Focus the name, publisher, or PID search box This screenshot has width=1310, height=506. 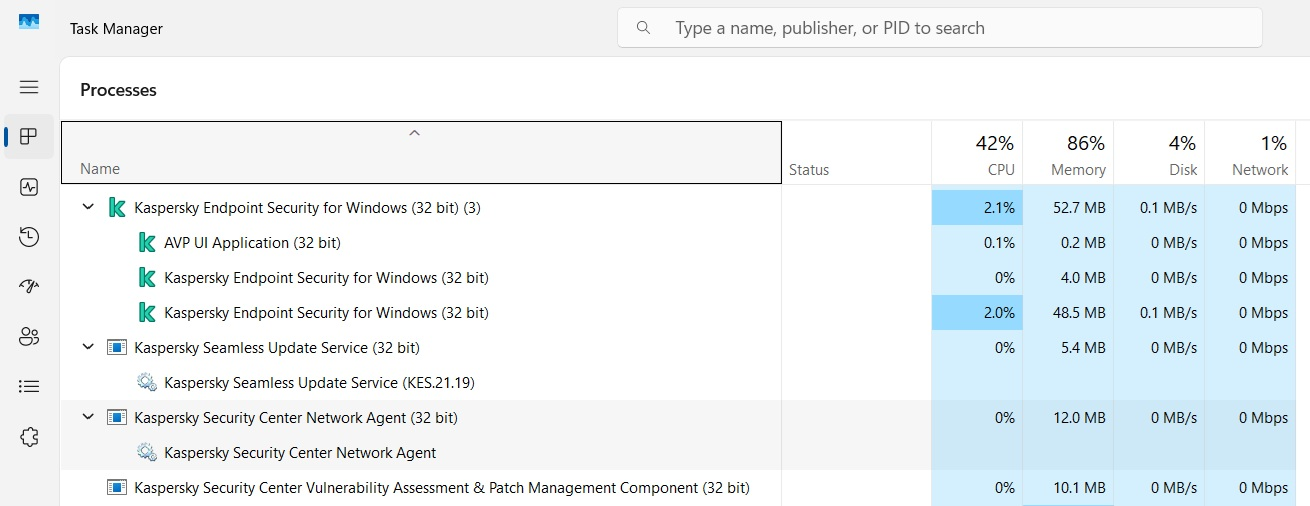(x=940, y=28)
